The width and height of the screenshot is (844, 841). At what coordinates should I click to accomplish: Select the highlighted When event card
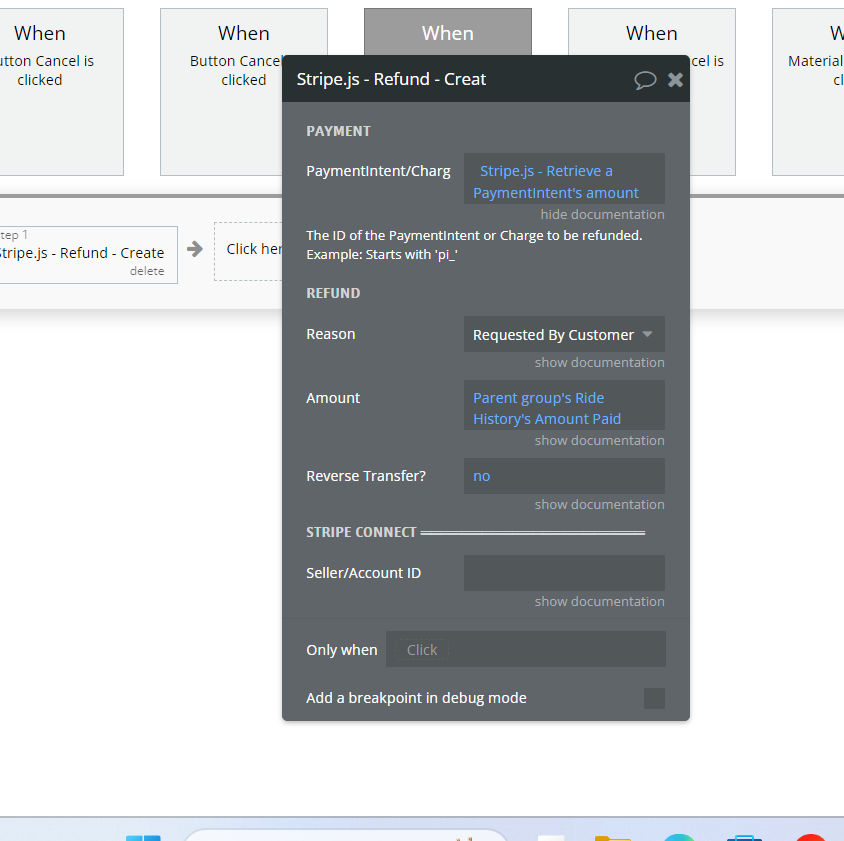[447, 32]
